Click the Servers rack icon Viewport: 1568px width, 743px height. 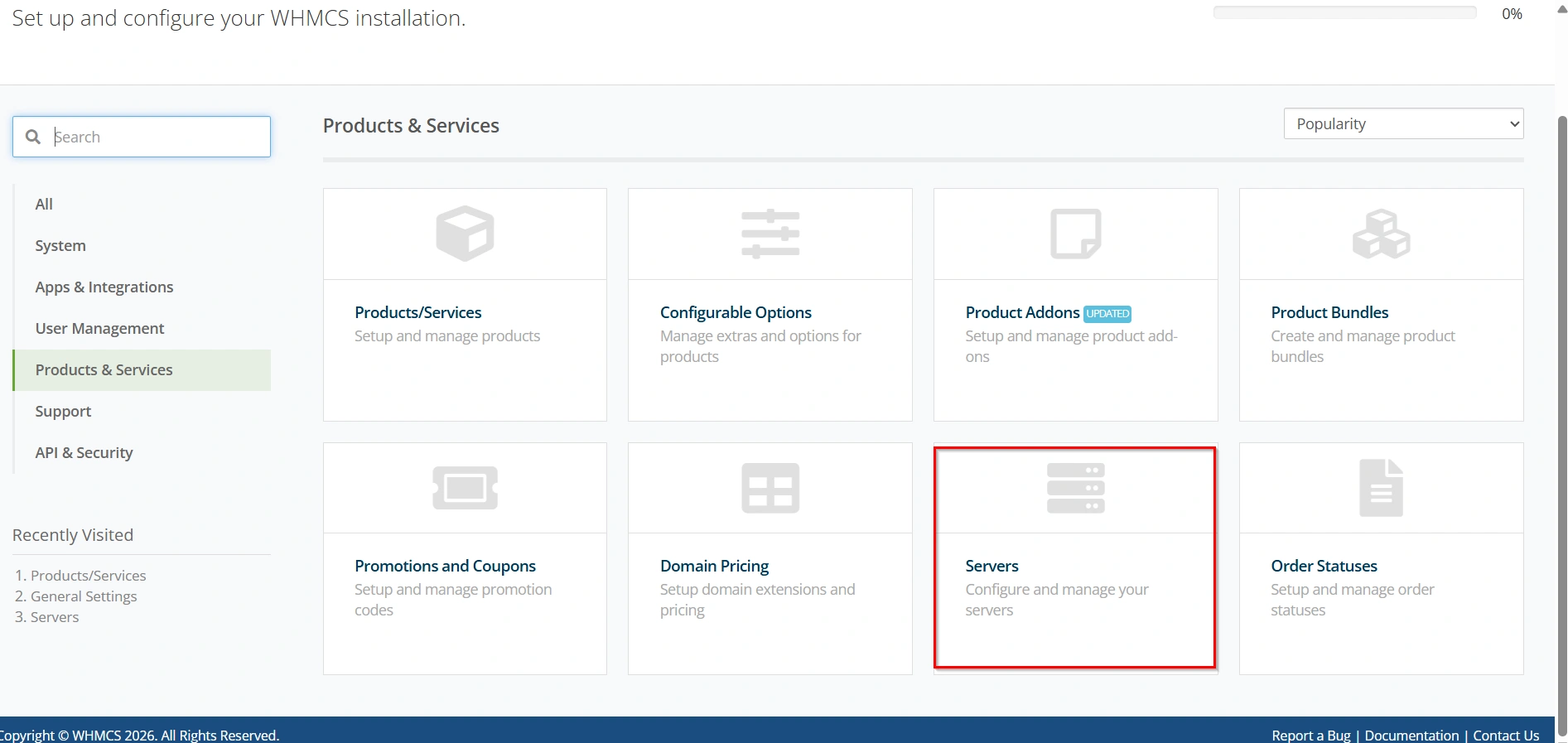pos(1075,488)
